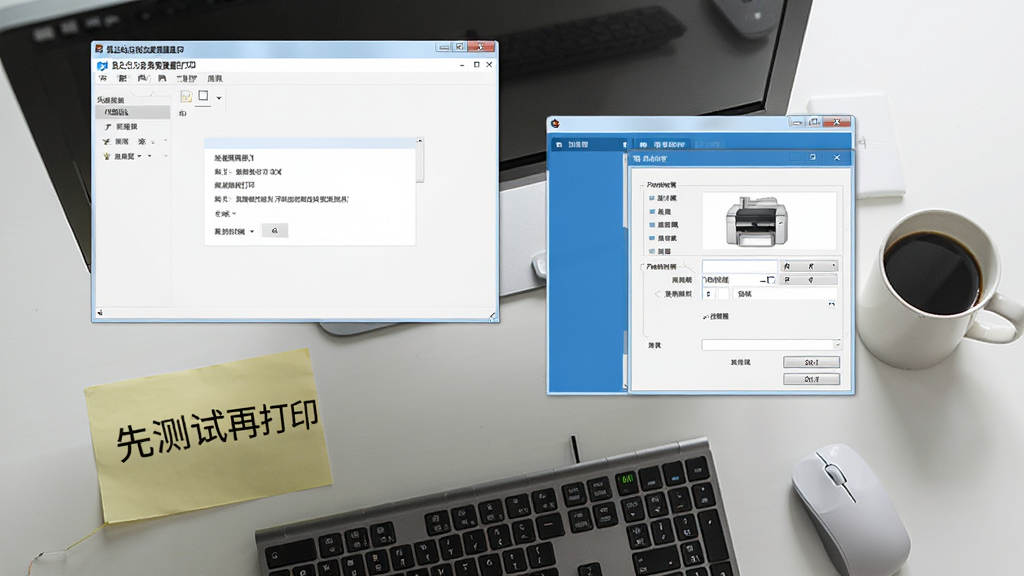Switch to the faded third tab in the right window

pos(707,144)
